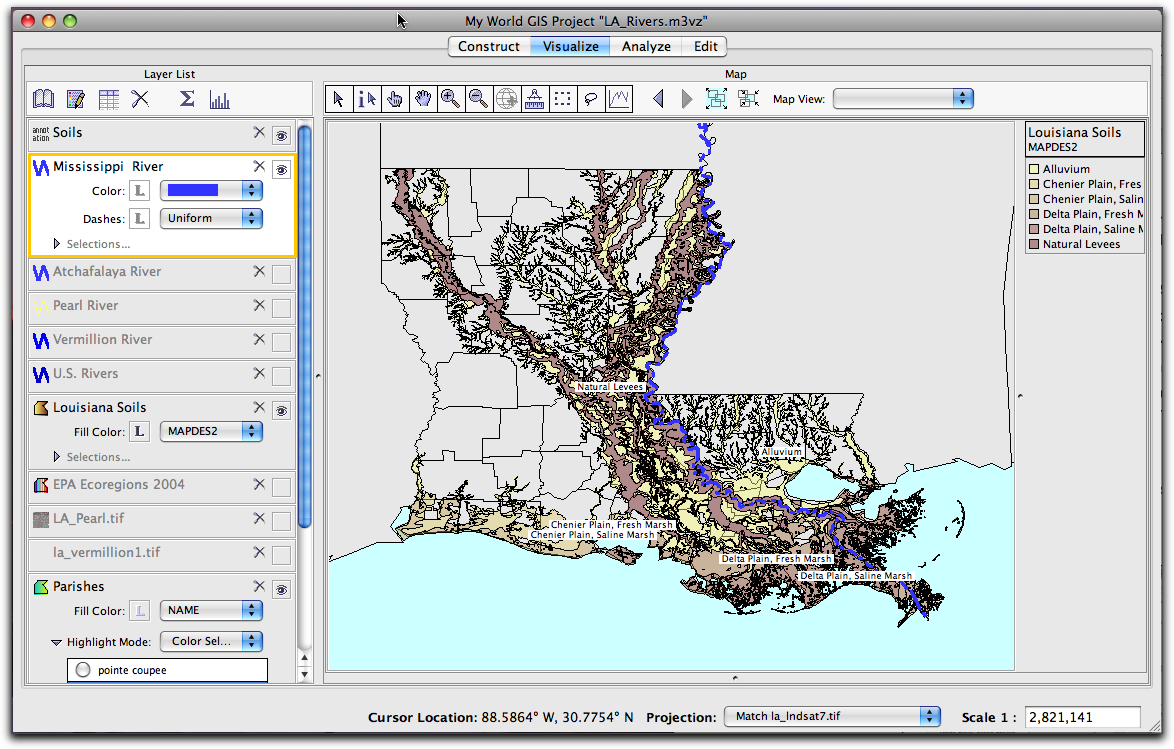Open the Mississippi River color selector

tap(211, 190)
